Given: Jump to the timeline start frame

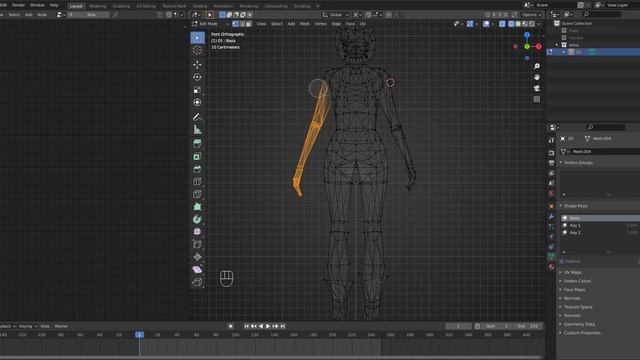Looking at the screenshot, I should [247, 326].
